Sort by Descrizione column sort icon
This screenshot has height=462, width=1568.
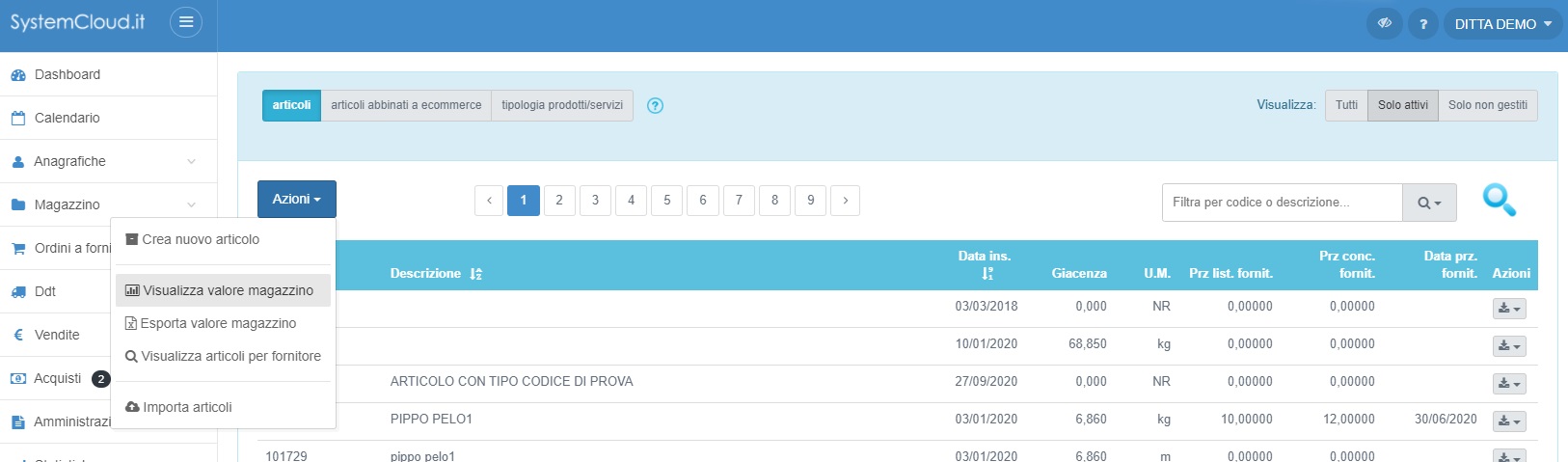click(x=475, y=274)
